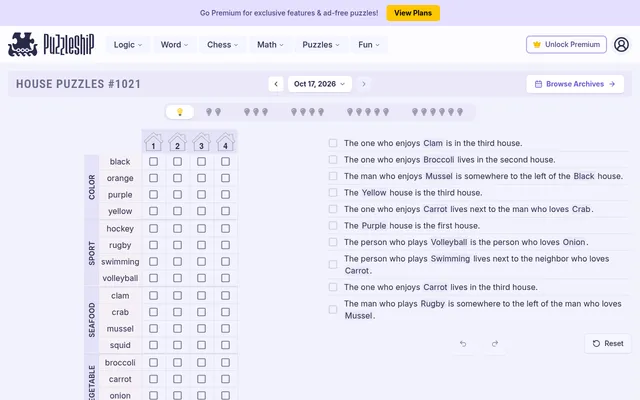This screenshot has width=640, height=400.
Task: Open the Logic menu
Action: [128, 45]
